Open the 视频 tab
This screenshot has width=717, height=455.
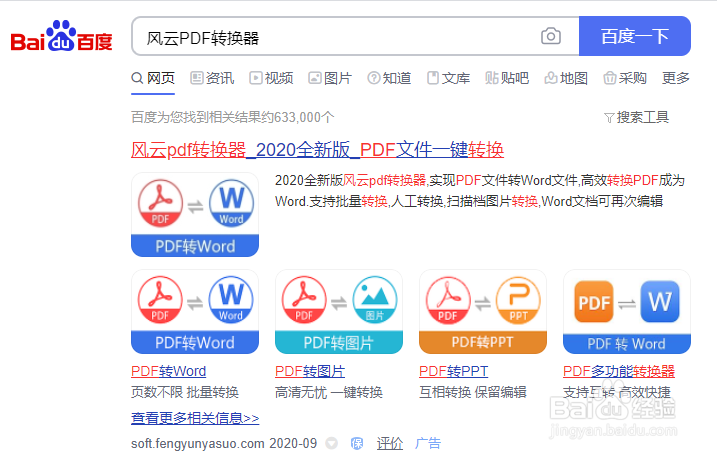click(x=271, y=78)
